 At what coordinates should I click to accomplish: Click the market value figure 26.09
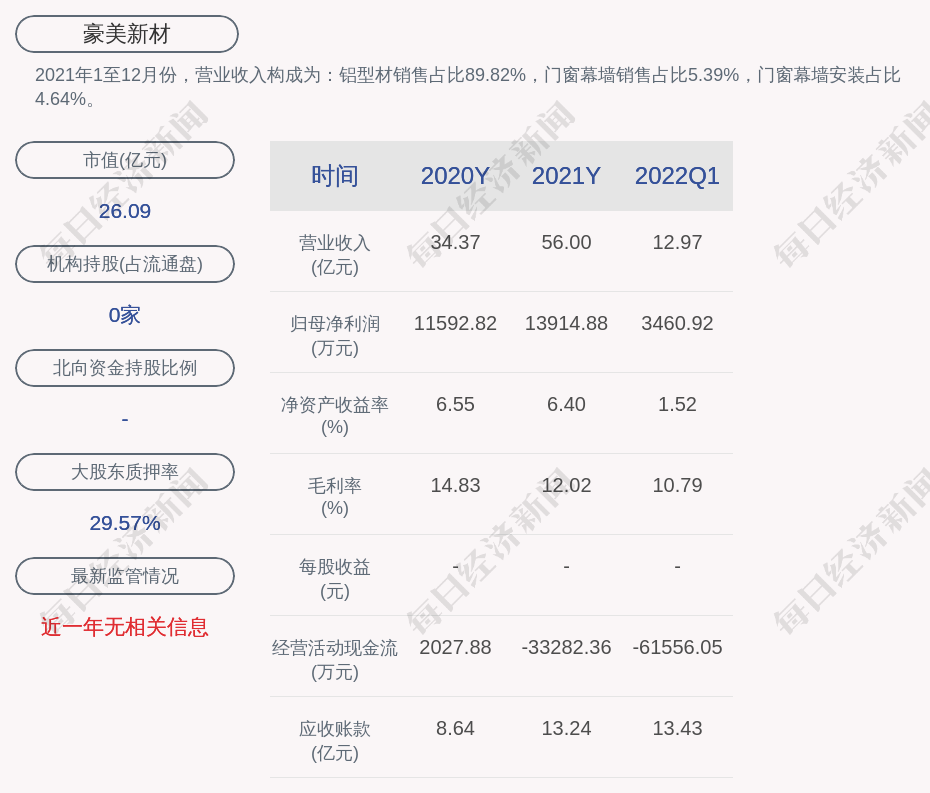point(125,211)
